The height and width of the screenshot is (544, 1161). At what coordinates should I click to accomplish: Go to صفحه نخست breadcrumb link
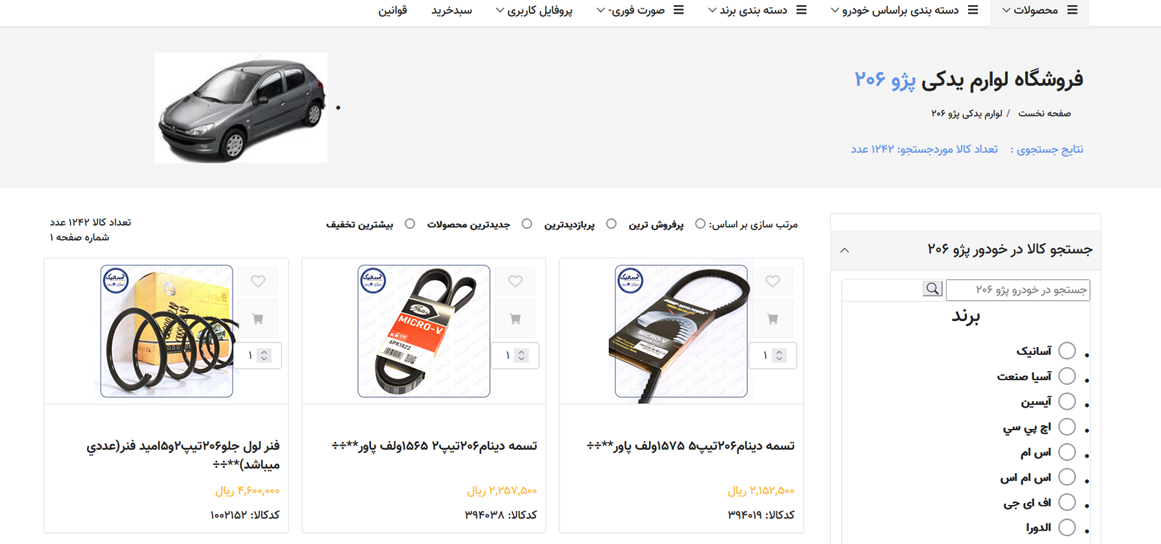point(1044,113)
